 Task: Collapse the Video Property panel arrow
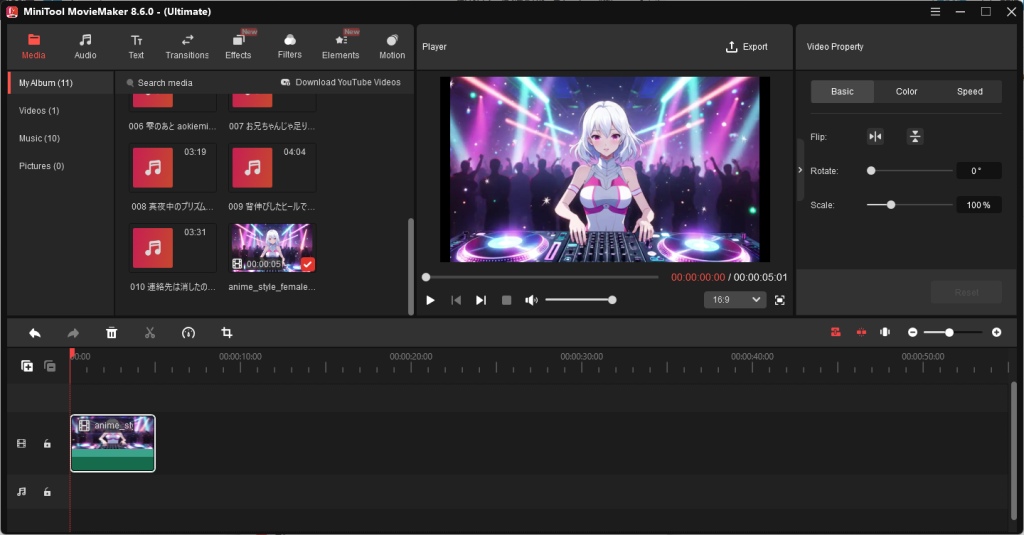[x=800, y=170]
